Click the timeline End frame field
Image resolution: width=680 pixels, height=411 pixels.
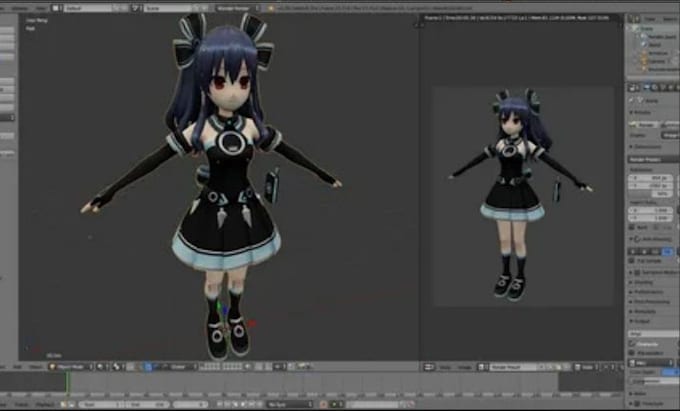click(x=147, y=404)
